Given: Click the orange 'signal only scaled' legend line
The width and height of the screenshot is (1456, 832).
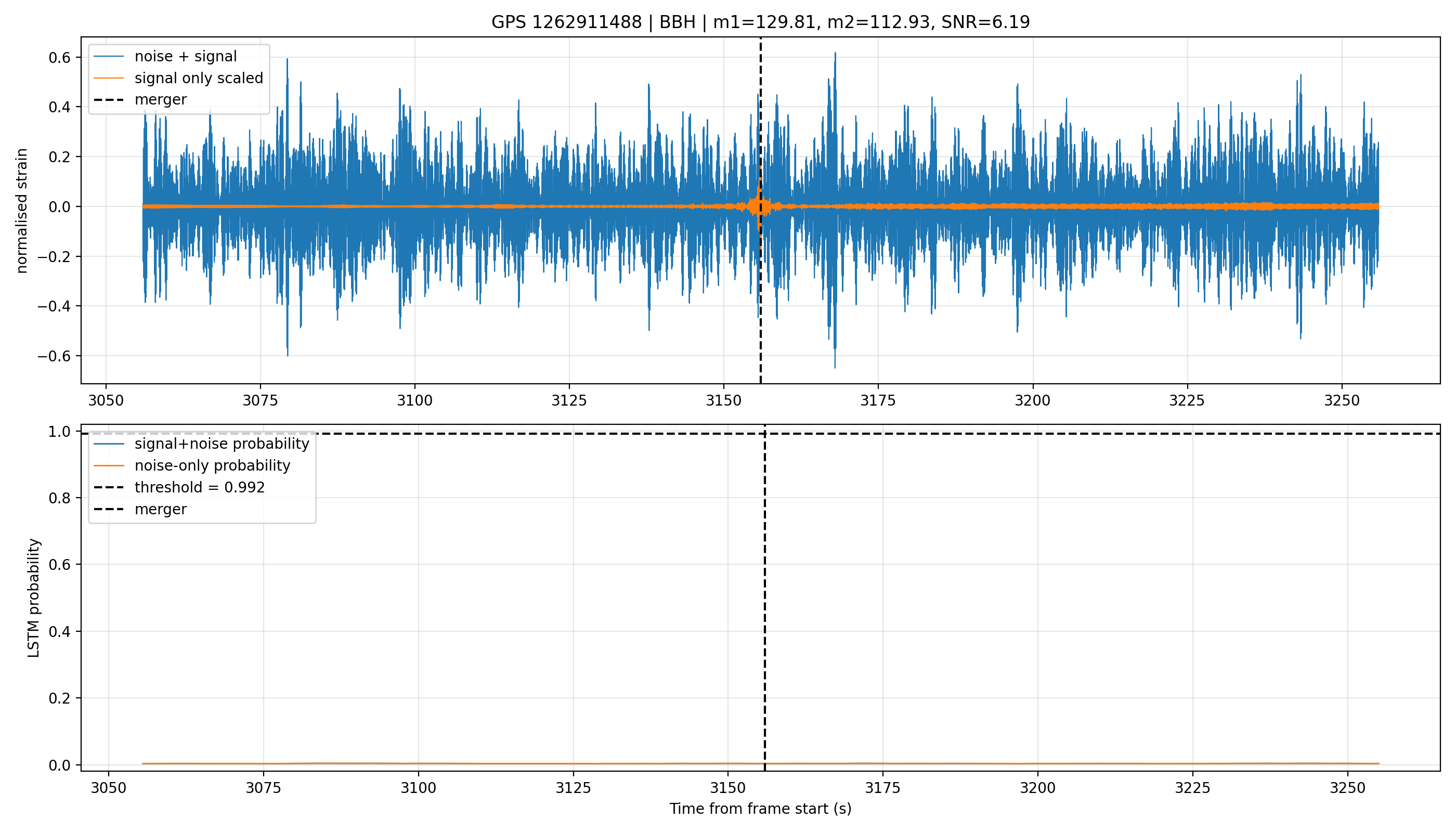Looking at the screenshot, I should pos(109,77).
